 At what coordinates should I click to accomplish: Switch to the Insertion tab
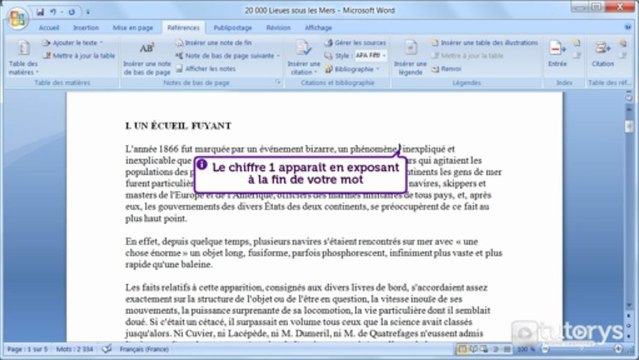tap(86, 28)
